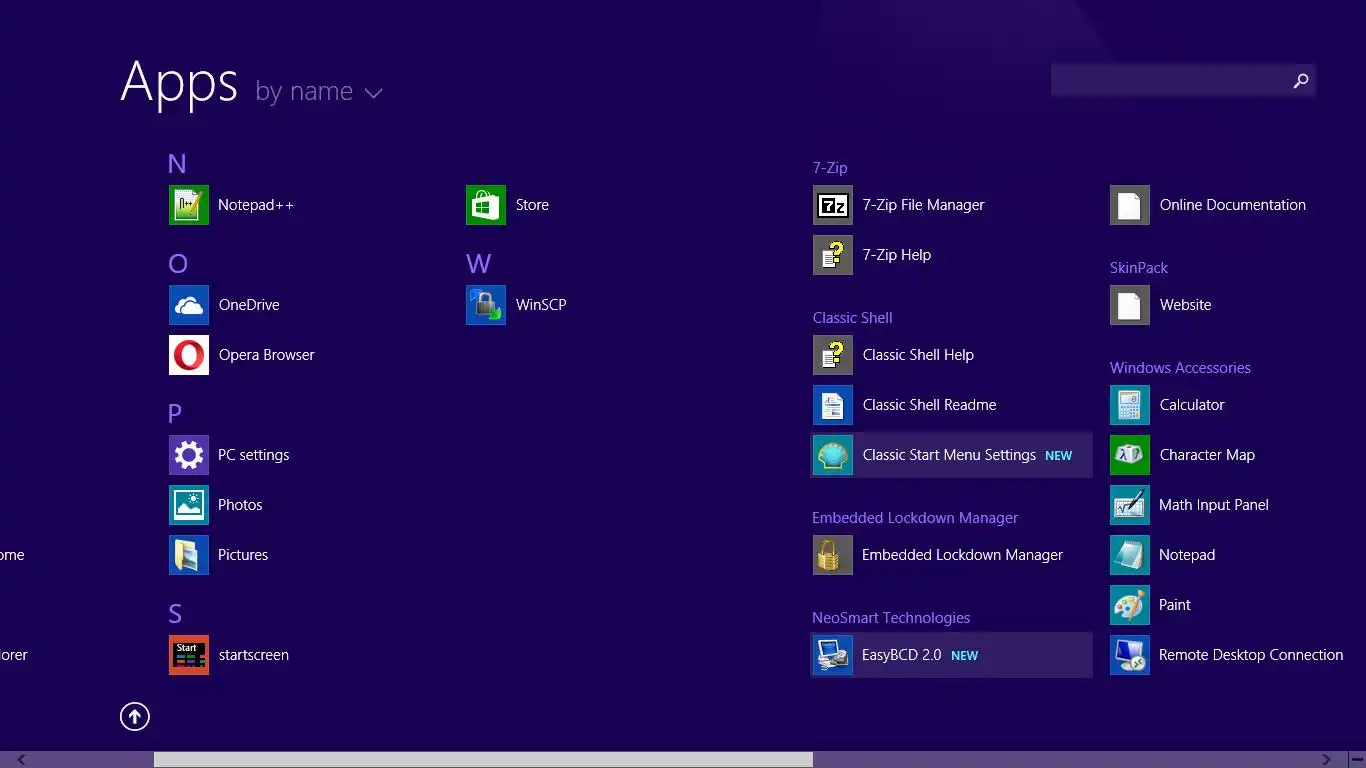Click the letter N group heading
The image size is (1366, 768).
(x=177, y=164)
